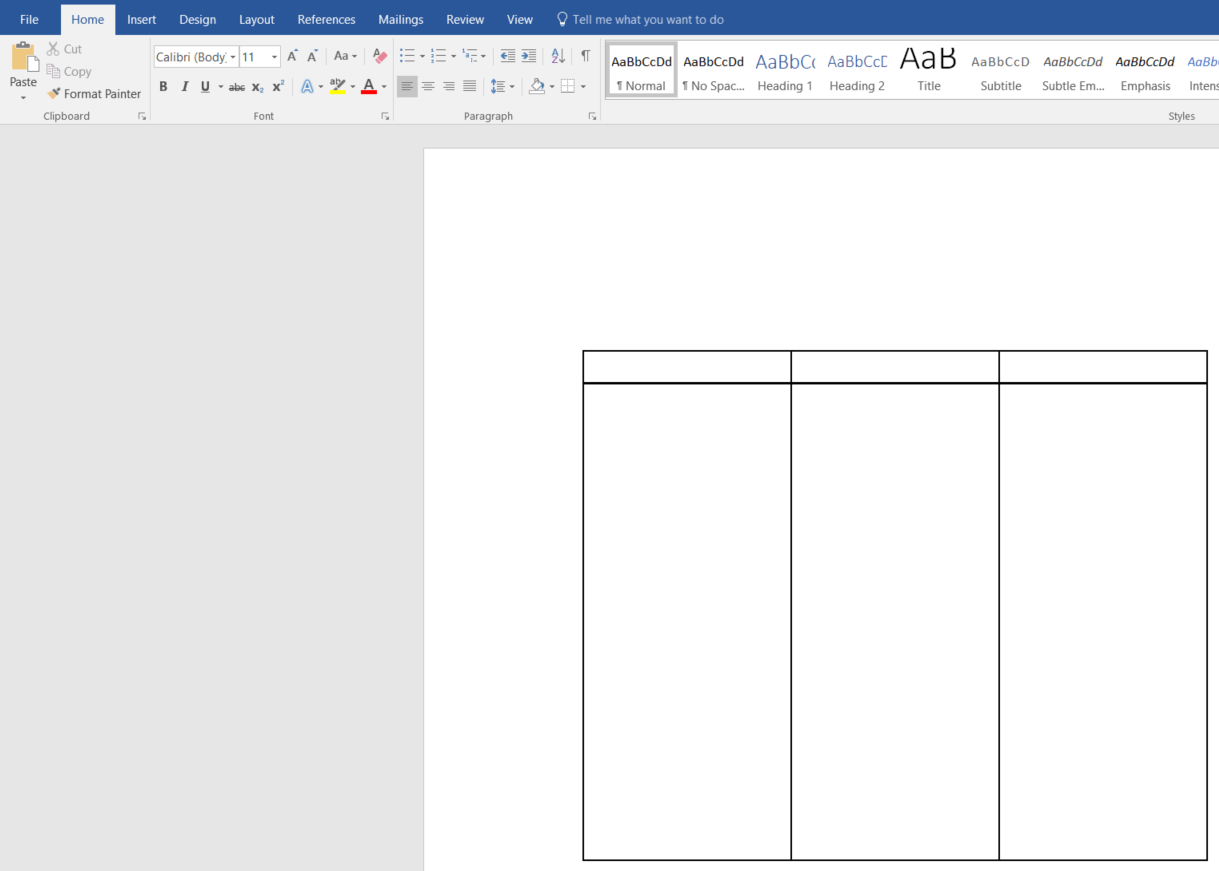Open highlight color dropdown arrow
The height and width of the screenshot is (871, 1219).
(352, 87)
